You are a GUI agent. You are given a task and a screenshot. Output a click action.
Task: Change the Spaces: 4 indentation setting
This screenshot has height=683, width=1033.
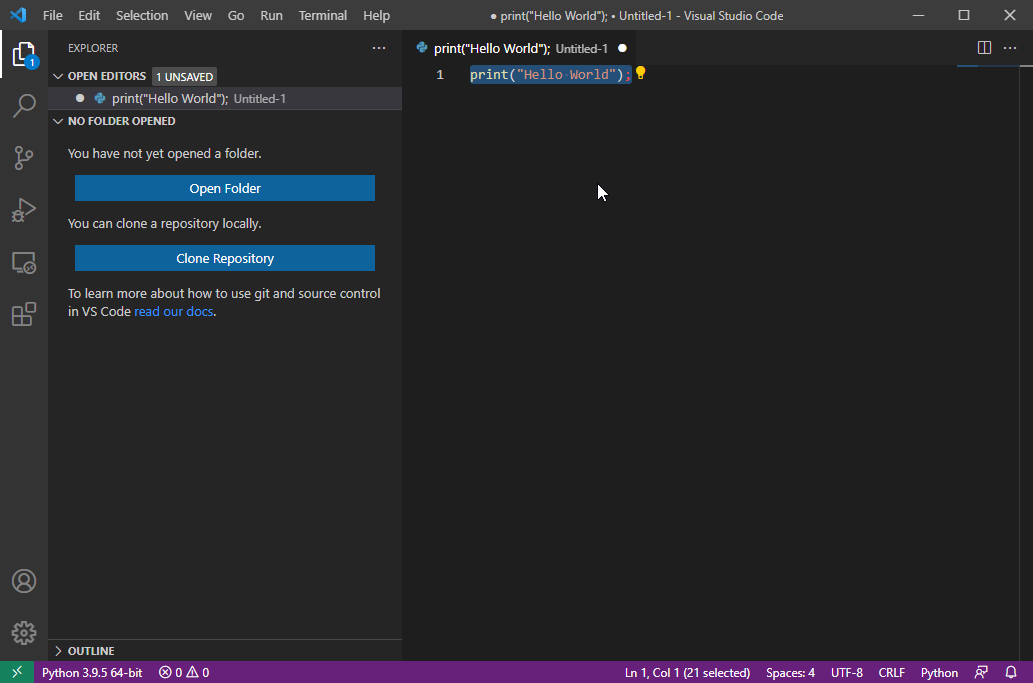791,672
